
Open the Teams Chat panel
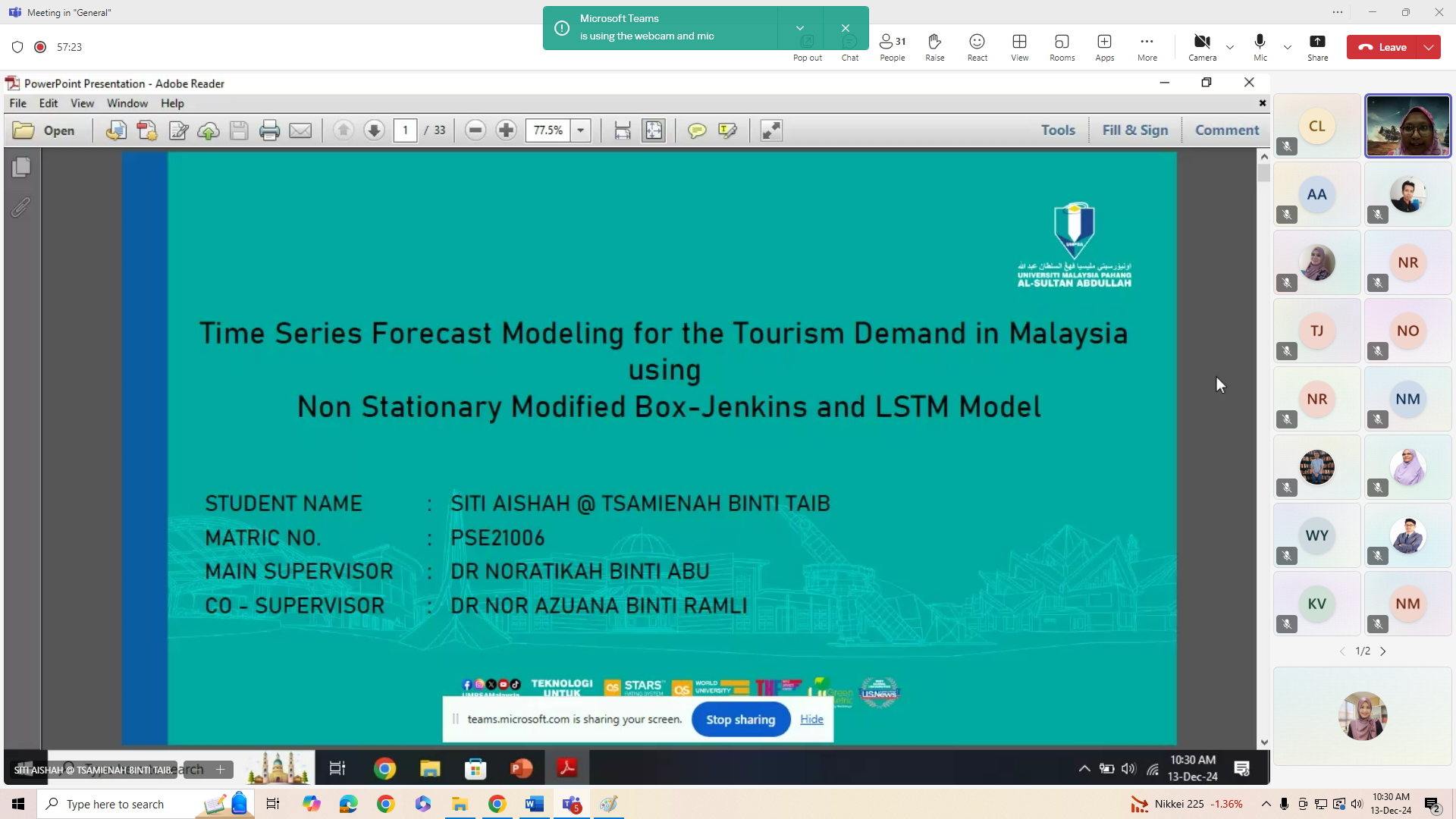[850, 47]
